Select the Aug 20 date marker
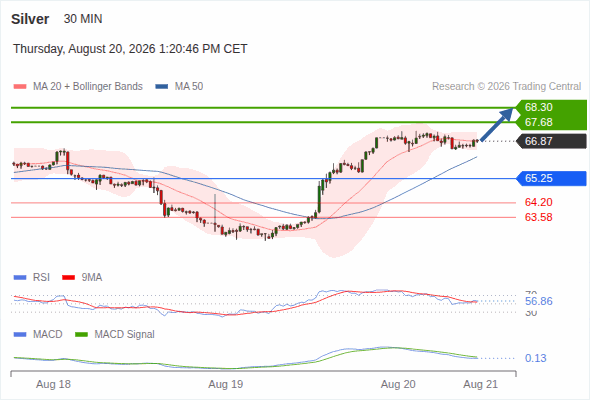Image resolution: width=590 pixels, height=400 pixels. point(398,385)
